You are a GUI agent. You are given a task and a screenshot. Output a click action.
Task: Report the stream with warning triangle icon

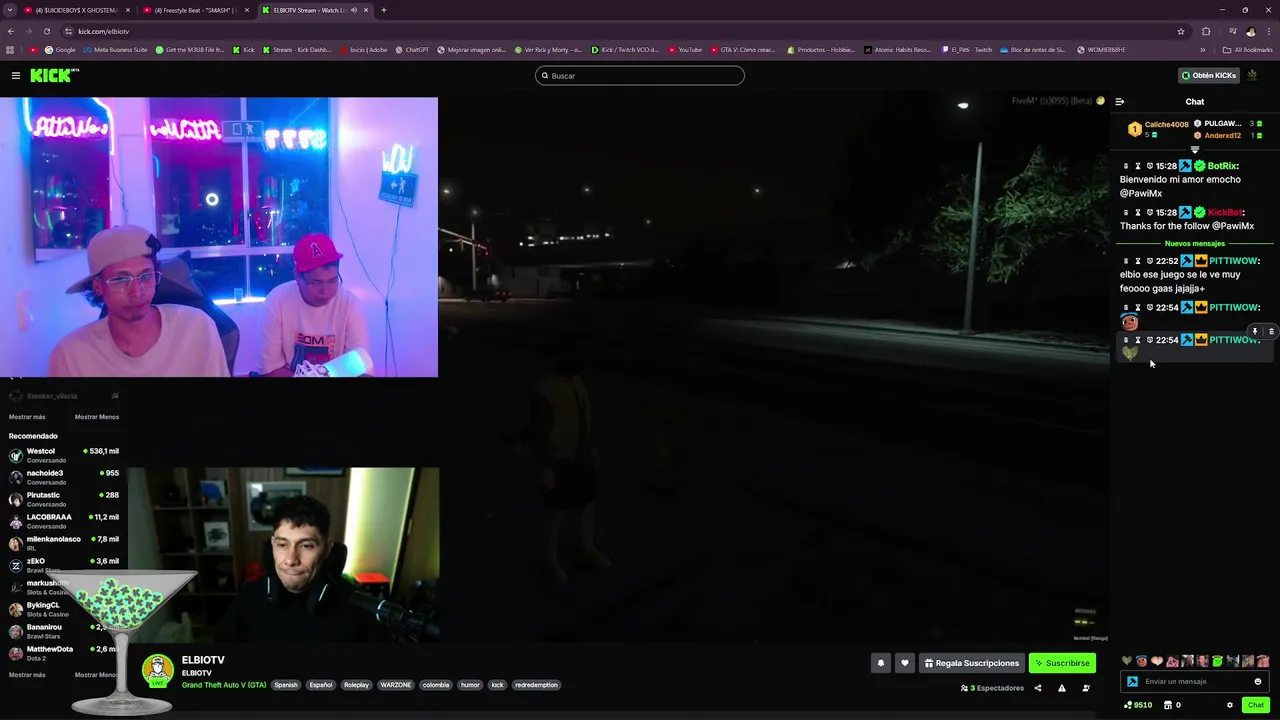point(1061,688)
